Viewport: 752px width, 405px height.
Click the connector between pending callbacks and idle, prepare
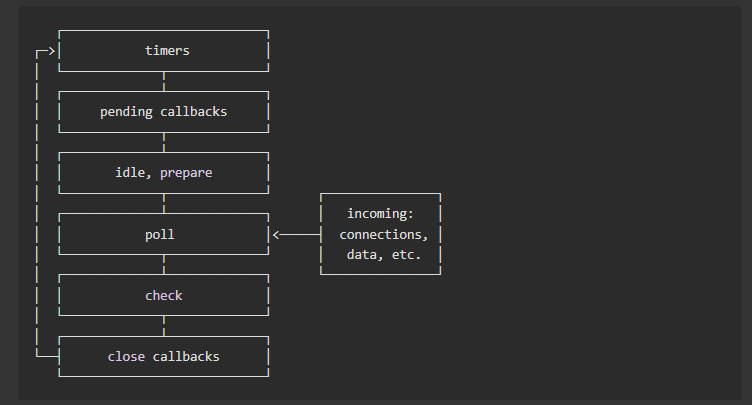[164, 142]
